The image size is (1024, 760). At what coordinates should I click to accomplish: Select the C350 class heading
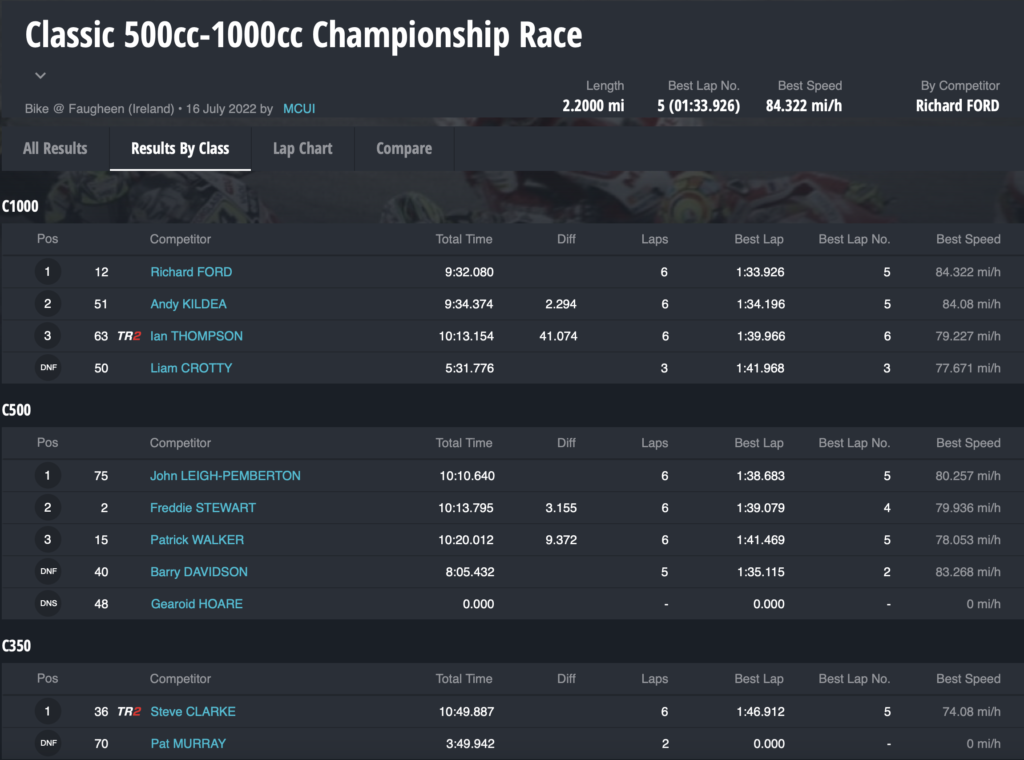pyautogui.click(x=16, y=646)
